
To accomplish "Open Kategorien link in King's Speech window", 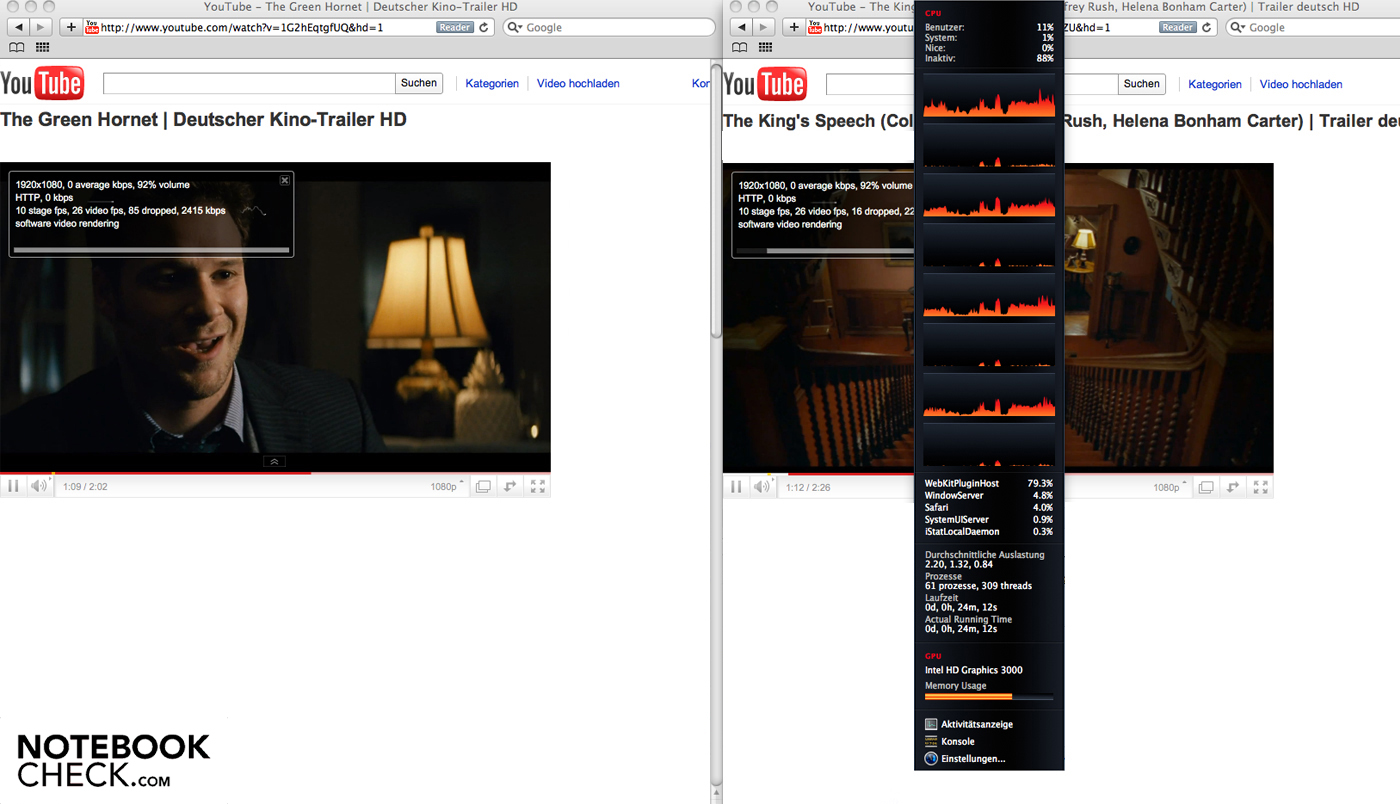I will click(x=1215, y=85).
